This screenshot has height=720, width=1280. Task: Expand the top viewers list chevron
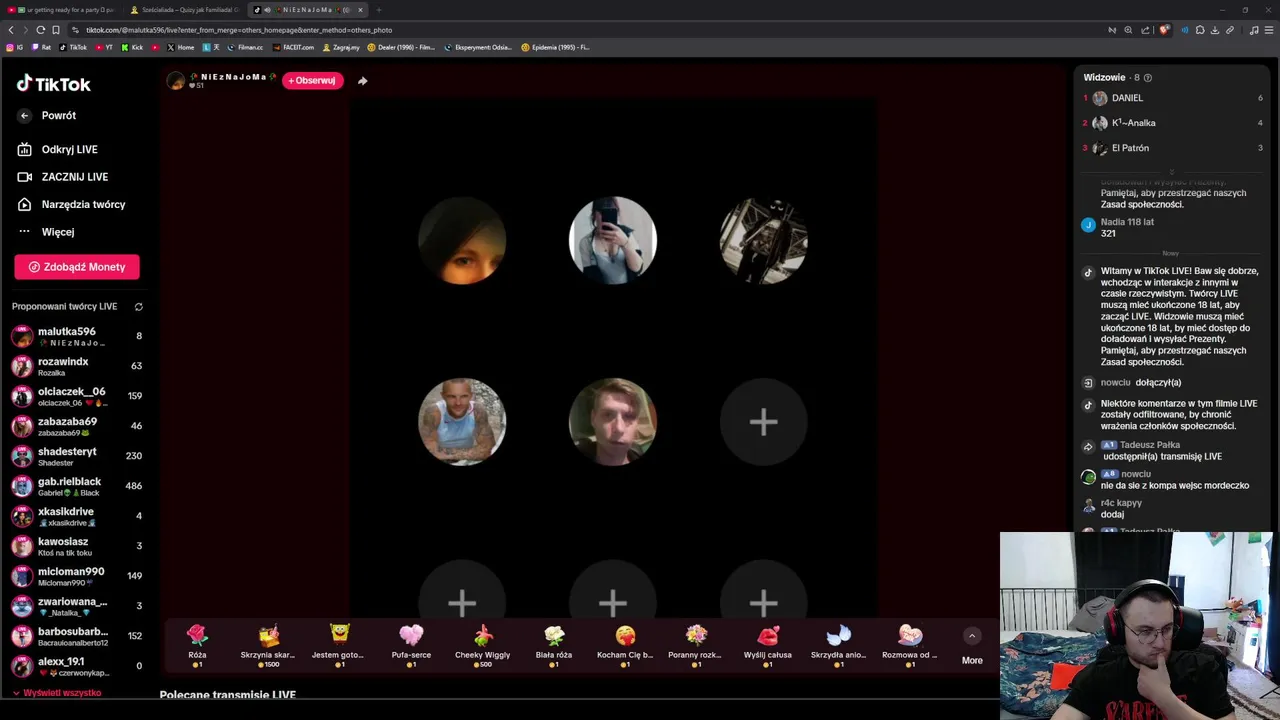(x=1172, y=171)
